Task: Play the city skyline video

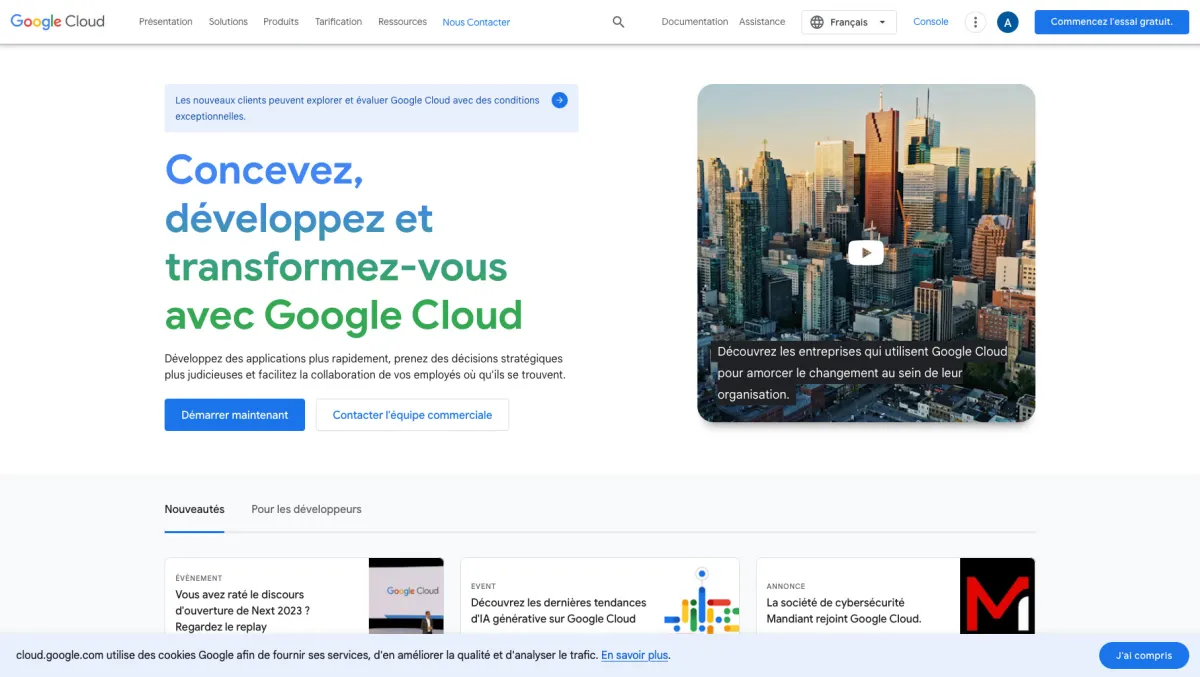Action: [866, 253]
